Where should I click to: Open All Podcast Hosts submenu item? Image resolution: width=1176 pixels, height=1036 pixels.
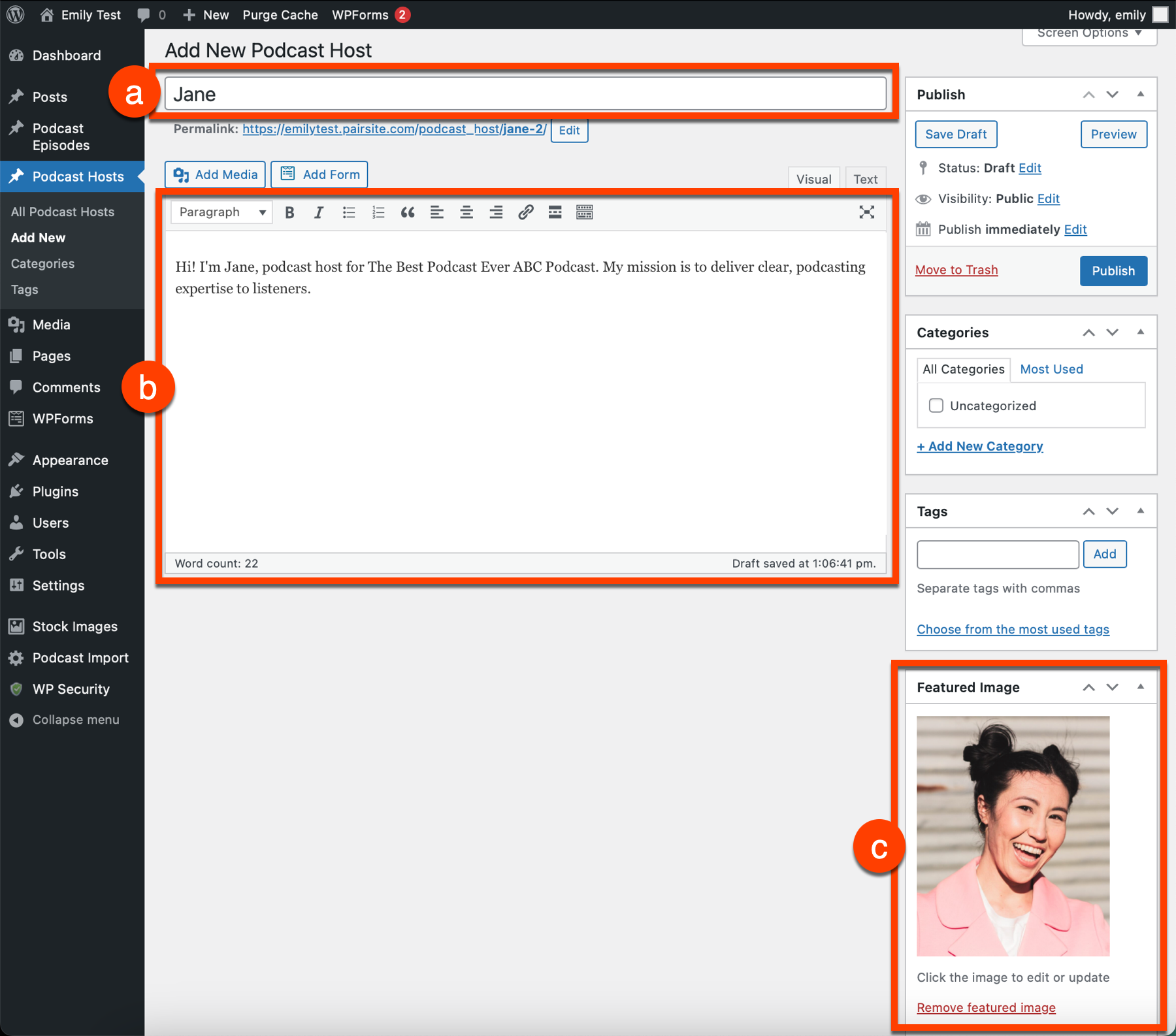pyautogui.click(x=63, y=212)
